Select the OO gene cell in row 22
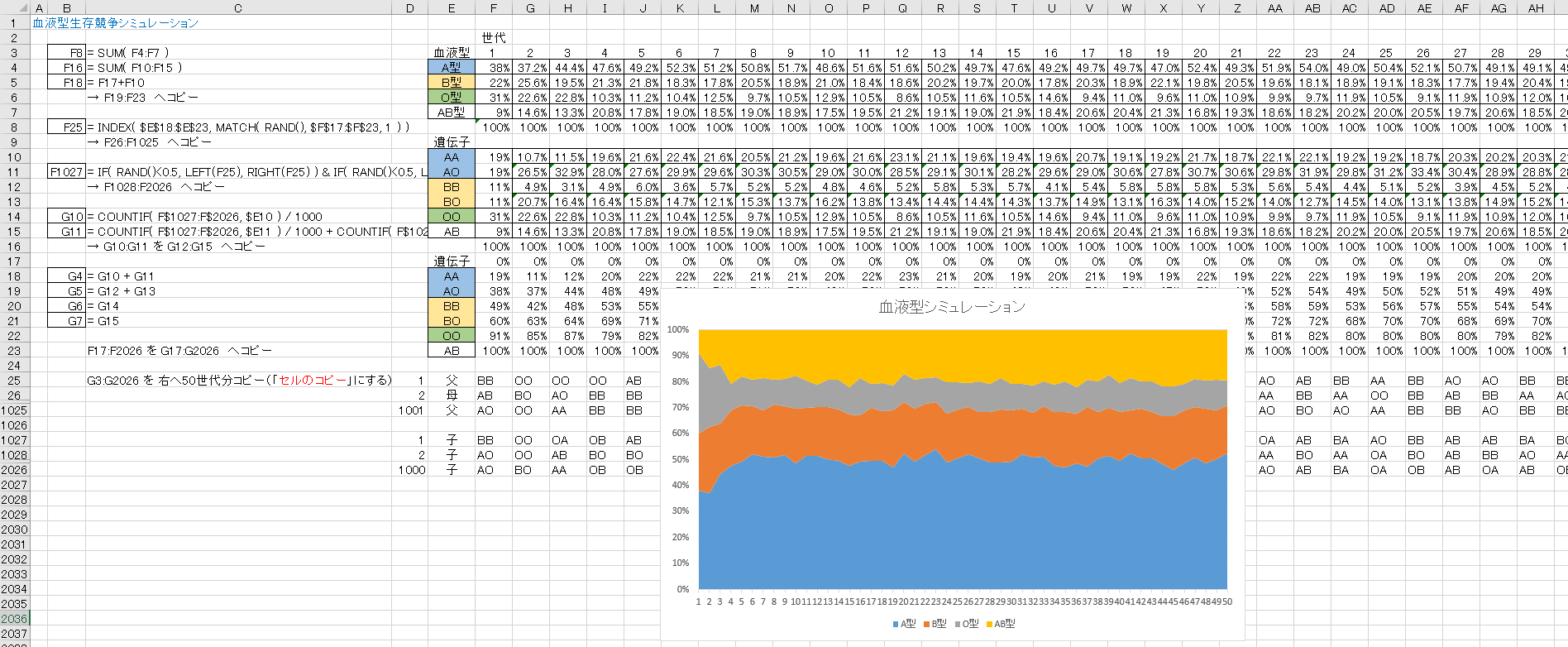 point(452,336)
